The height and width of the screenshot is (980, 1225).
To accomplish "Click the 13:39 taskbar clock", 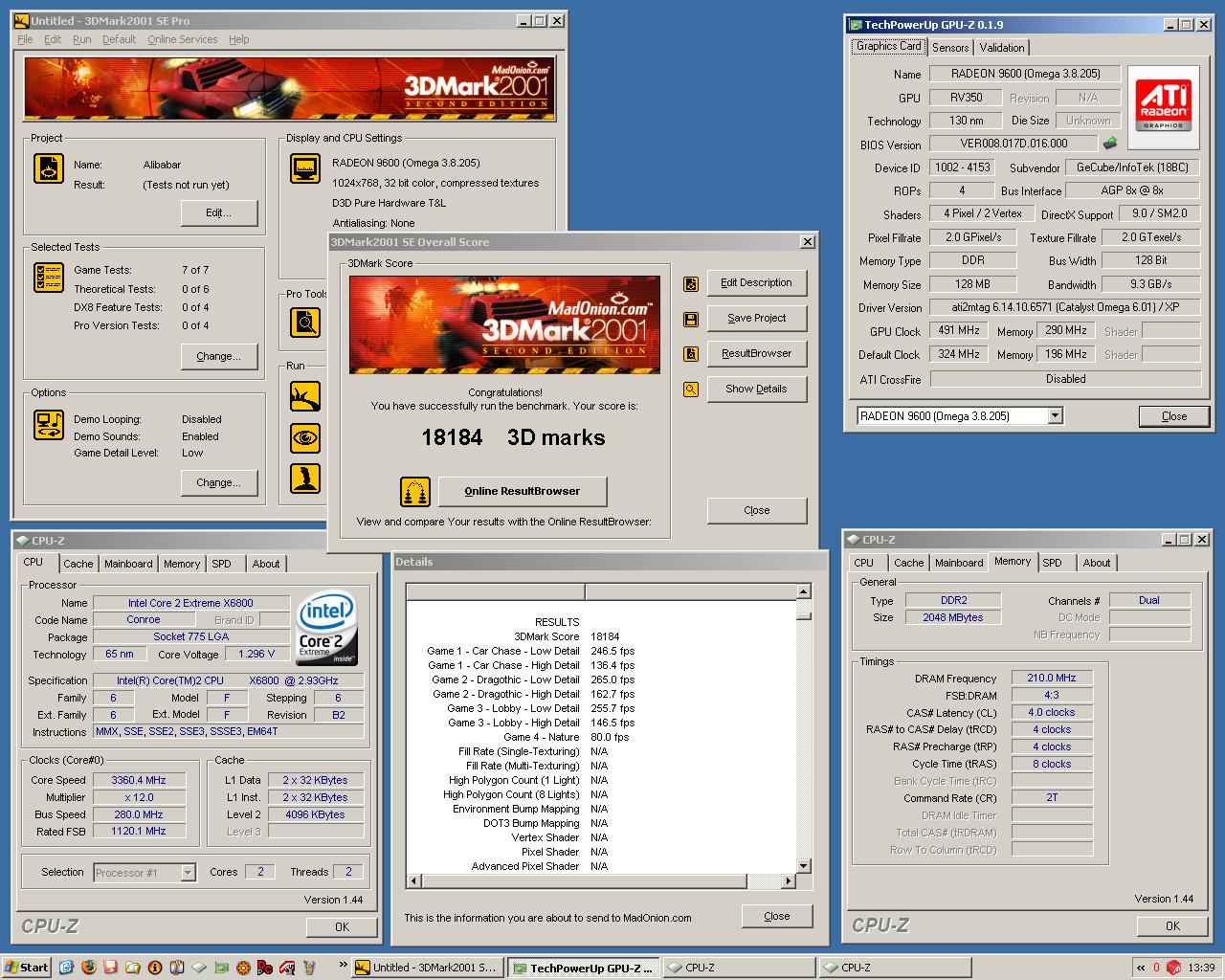I will click(1201, 968).
